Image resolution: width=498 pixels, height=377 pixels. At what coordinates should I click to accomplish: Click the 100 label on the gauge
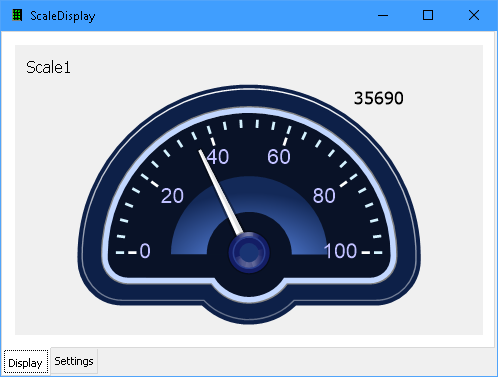(341, 251)
